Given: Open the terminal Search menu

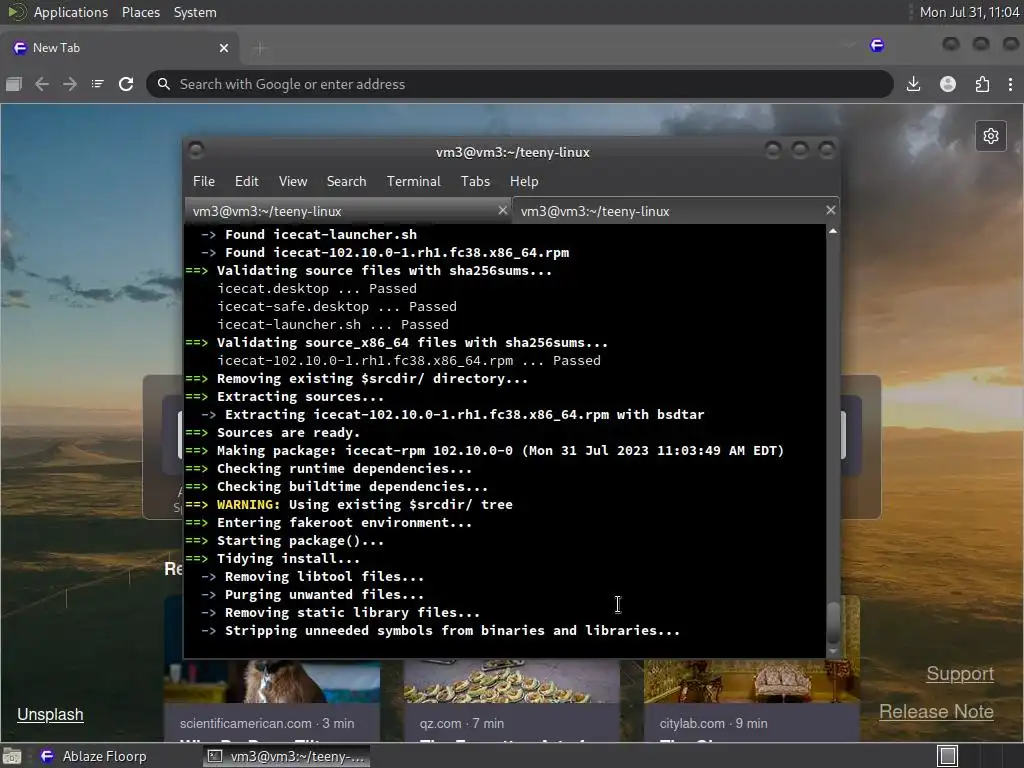Looking at the screenshot, I should pos(346,181).
